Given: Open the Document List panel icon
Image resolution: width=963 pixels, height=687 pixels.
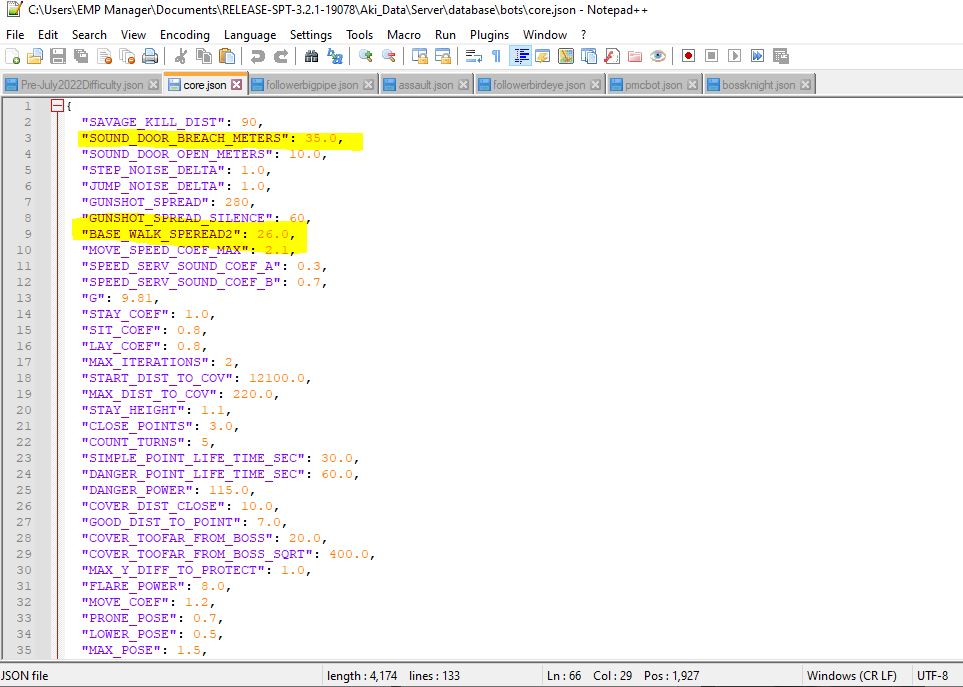Looking at the screenshot, I should pos(589,56).
